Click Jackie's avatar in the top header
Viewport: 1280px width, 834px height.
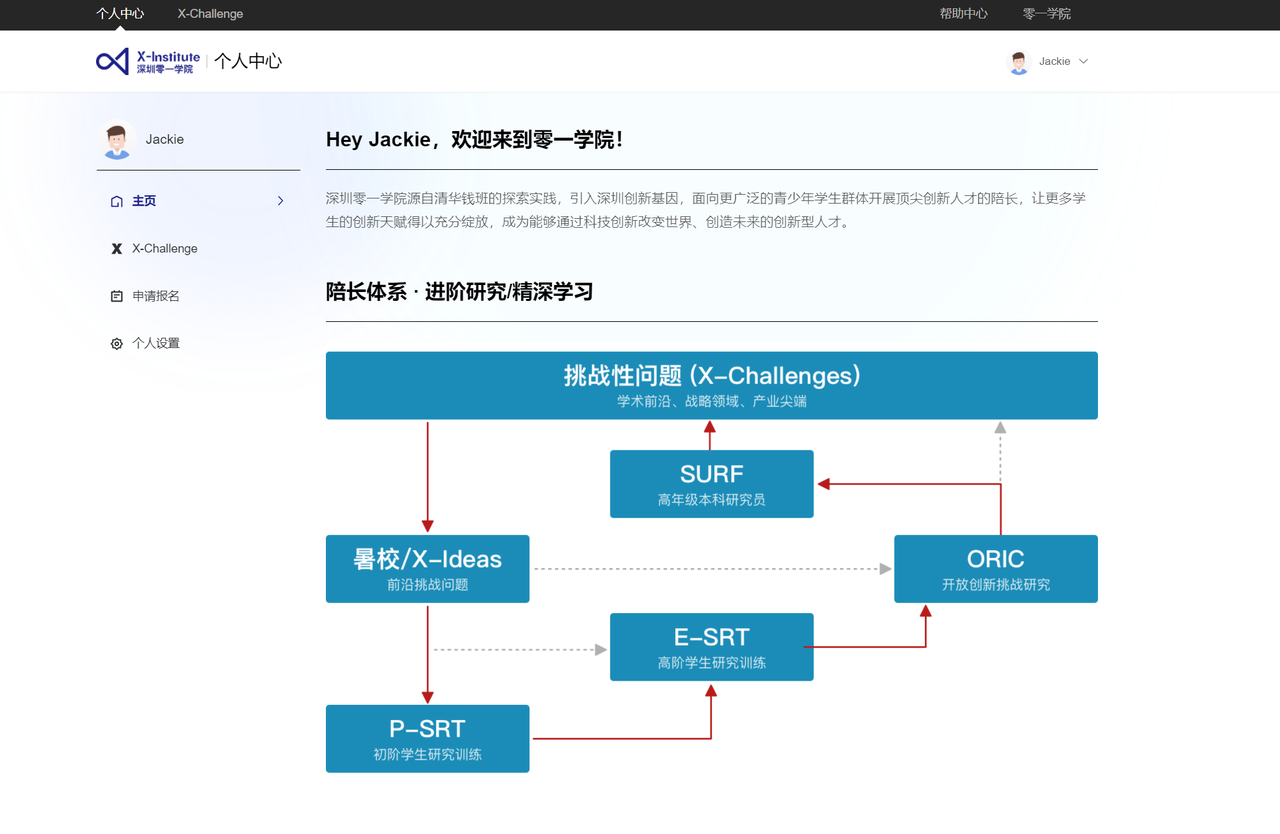[1019, 62]
